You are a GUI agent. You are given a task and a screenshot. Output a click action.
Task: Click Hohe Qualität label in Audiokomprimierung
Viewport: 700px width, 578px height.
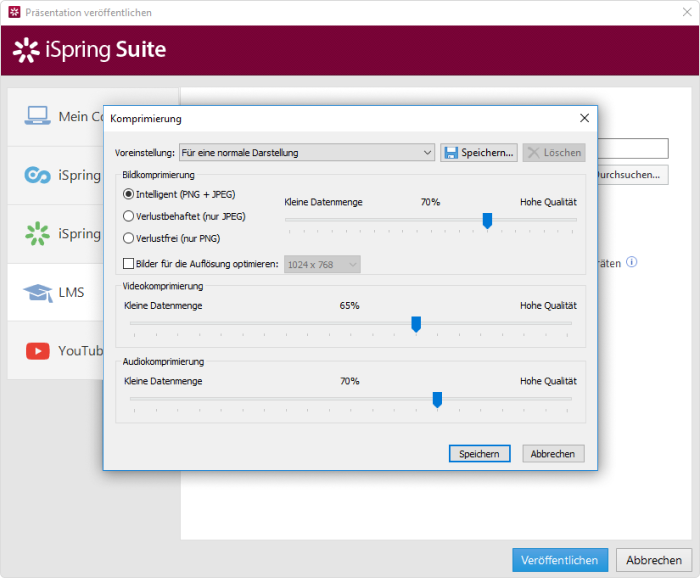(x=548, y=381)
